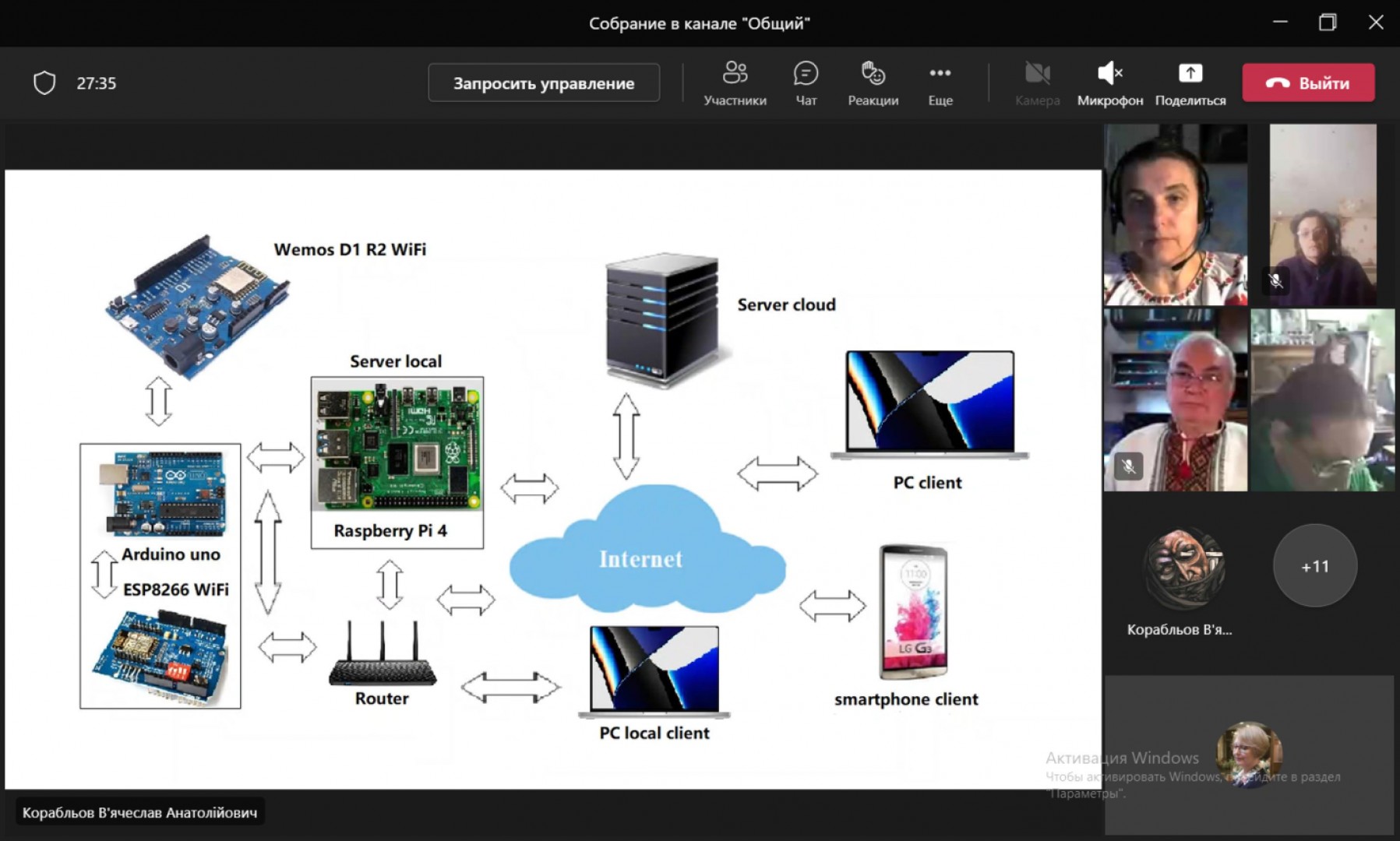
Task: Open the Участники participants panel
Action: [x=735, y=83]
